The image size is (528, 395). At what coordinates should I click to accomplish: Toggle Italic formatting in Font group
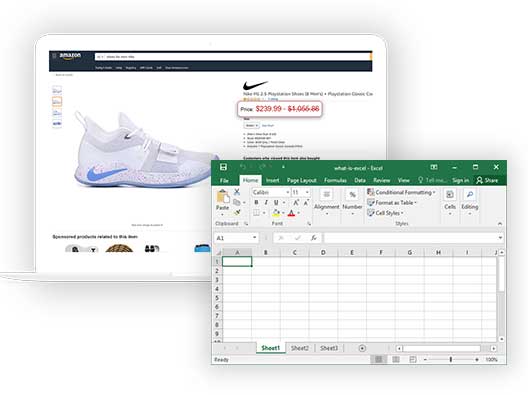coord(266,202)
